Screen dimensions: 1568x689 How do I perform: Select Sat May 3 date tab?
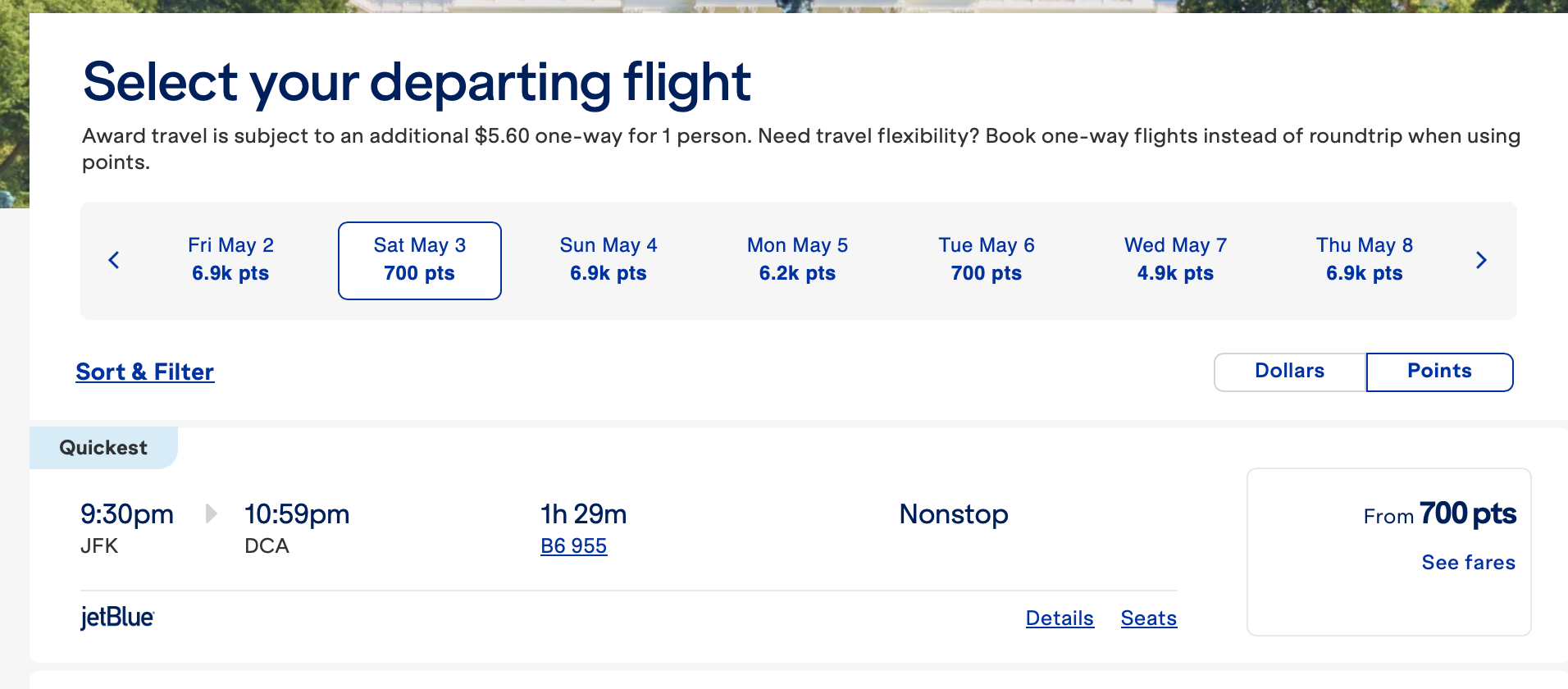[420, 260]
